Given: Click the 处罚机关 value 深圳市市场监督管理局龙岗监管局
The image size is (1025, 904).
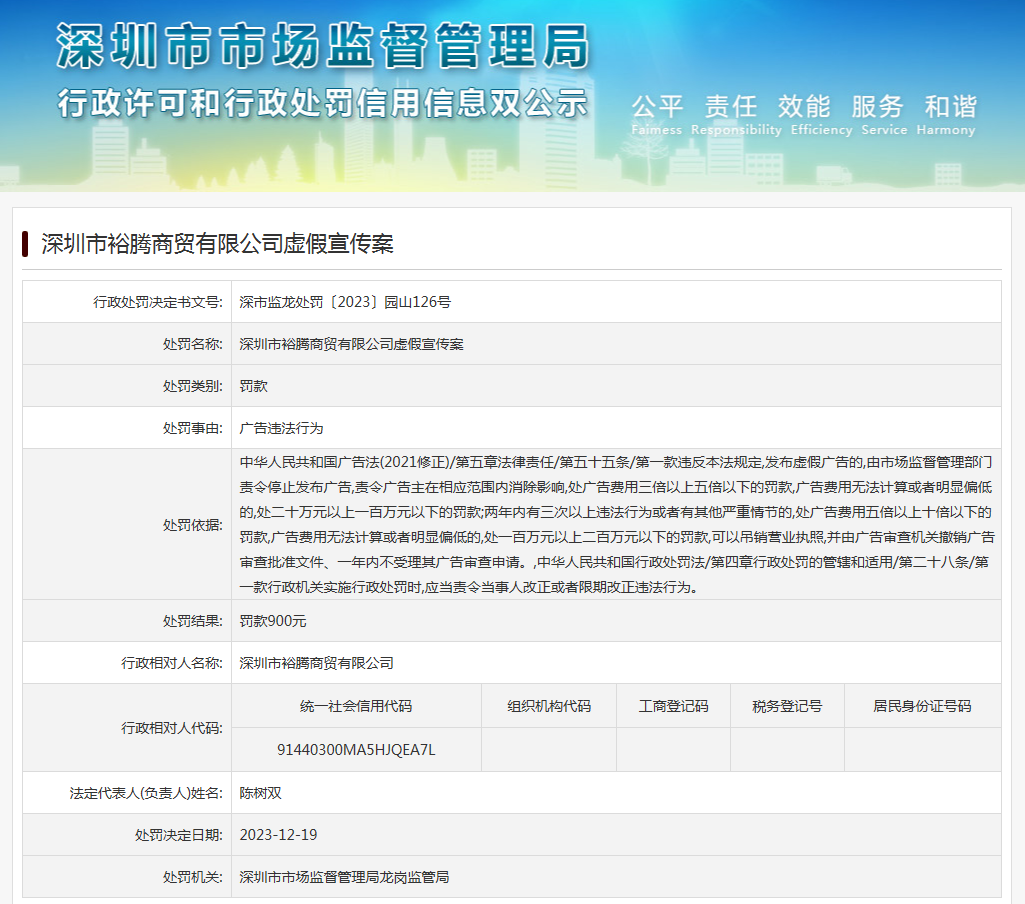Looking at the screenshot, I should click(x=344, y=877).
